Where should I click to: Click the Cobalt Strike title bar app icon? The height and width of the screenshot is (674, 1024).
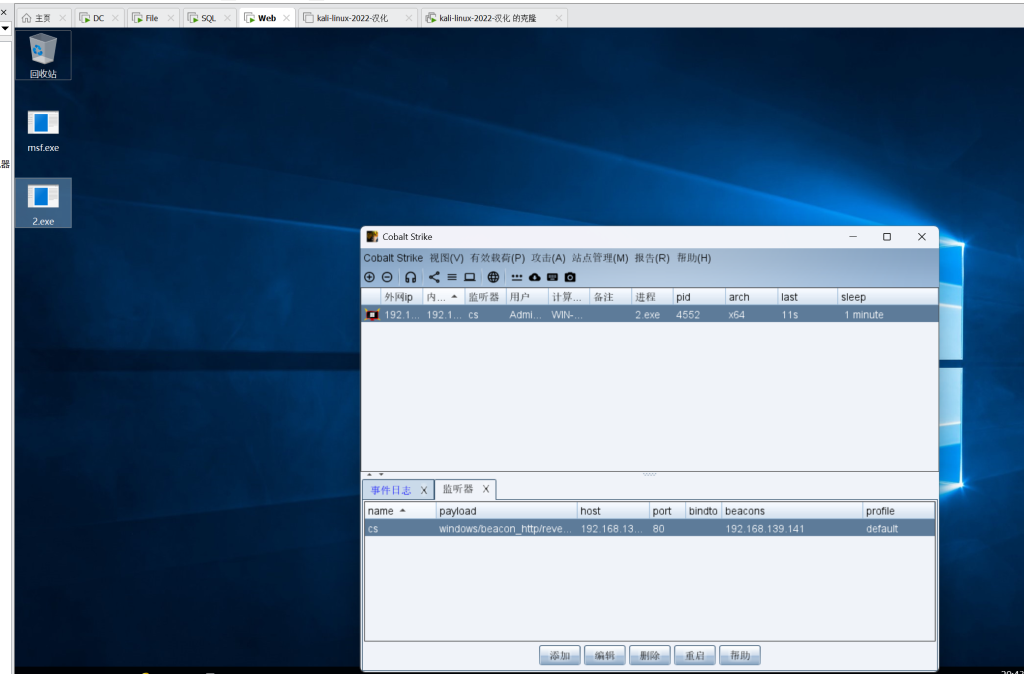click(x=372, y=236)
